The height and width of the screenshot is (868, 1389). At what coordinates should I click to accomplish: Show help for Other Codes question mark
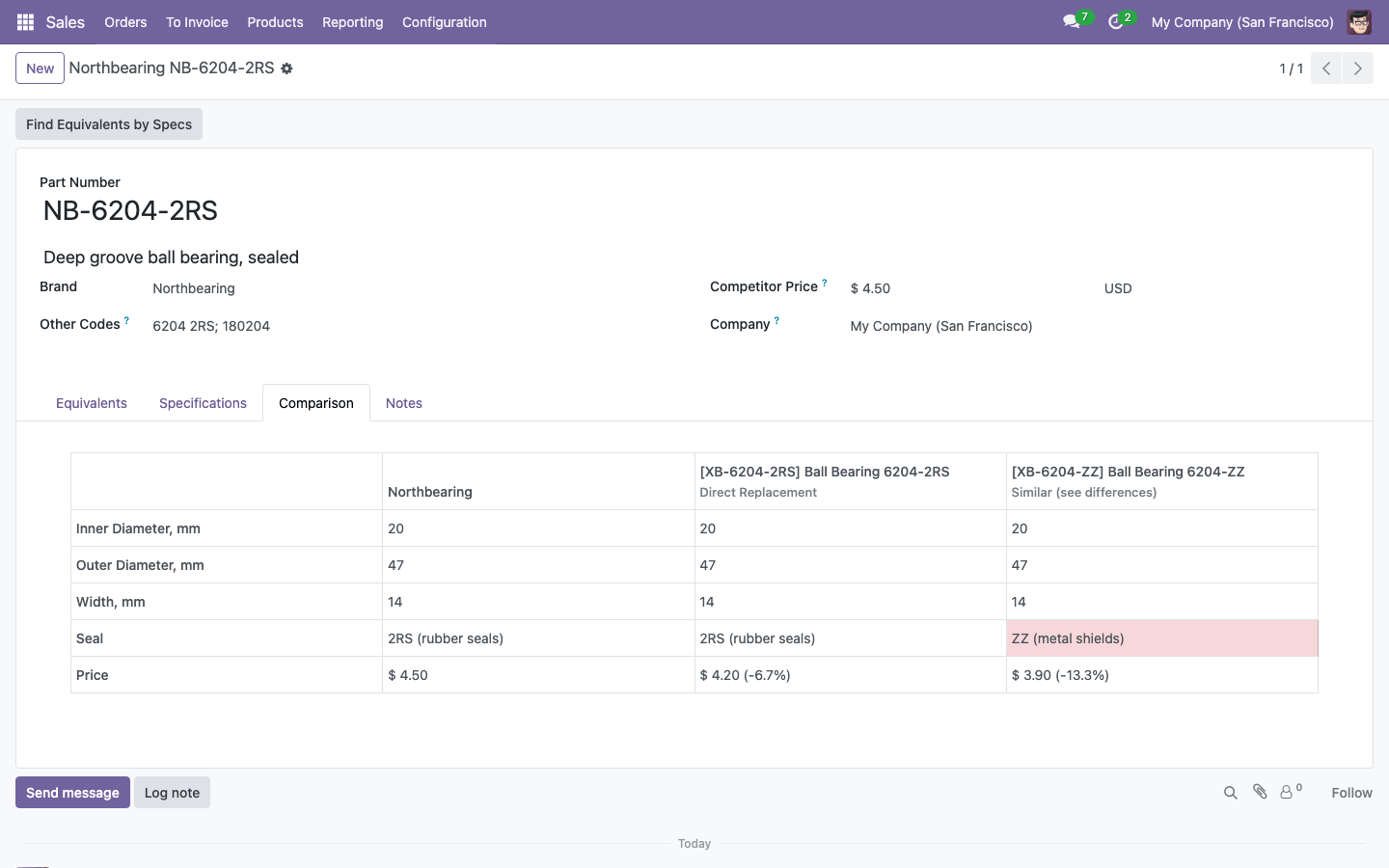click(x=126, y=321)
